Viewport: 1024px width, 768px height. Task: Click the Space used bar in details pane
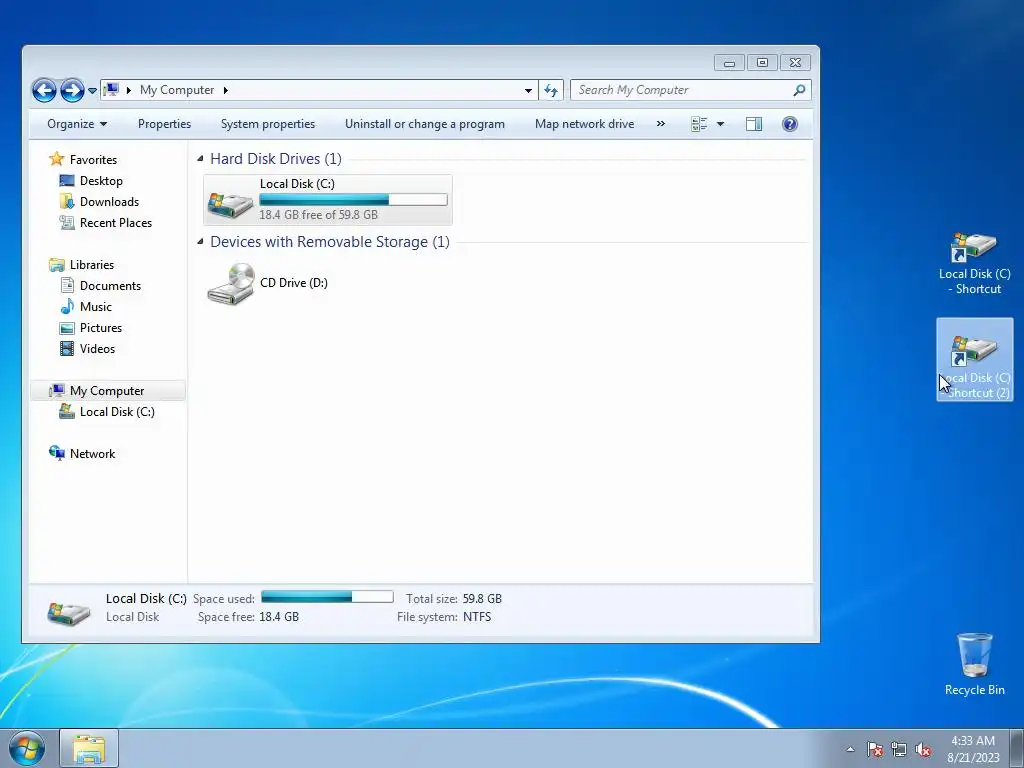[x=327, y=597]
